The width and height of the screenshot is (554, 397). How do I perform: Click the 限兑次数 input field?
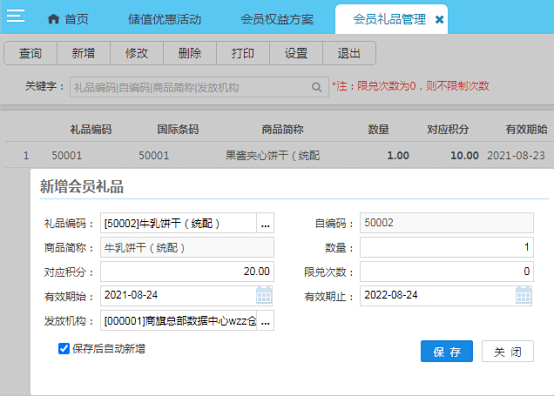click(x=447, y=272)
